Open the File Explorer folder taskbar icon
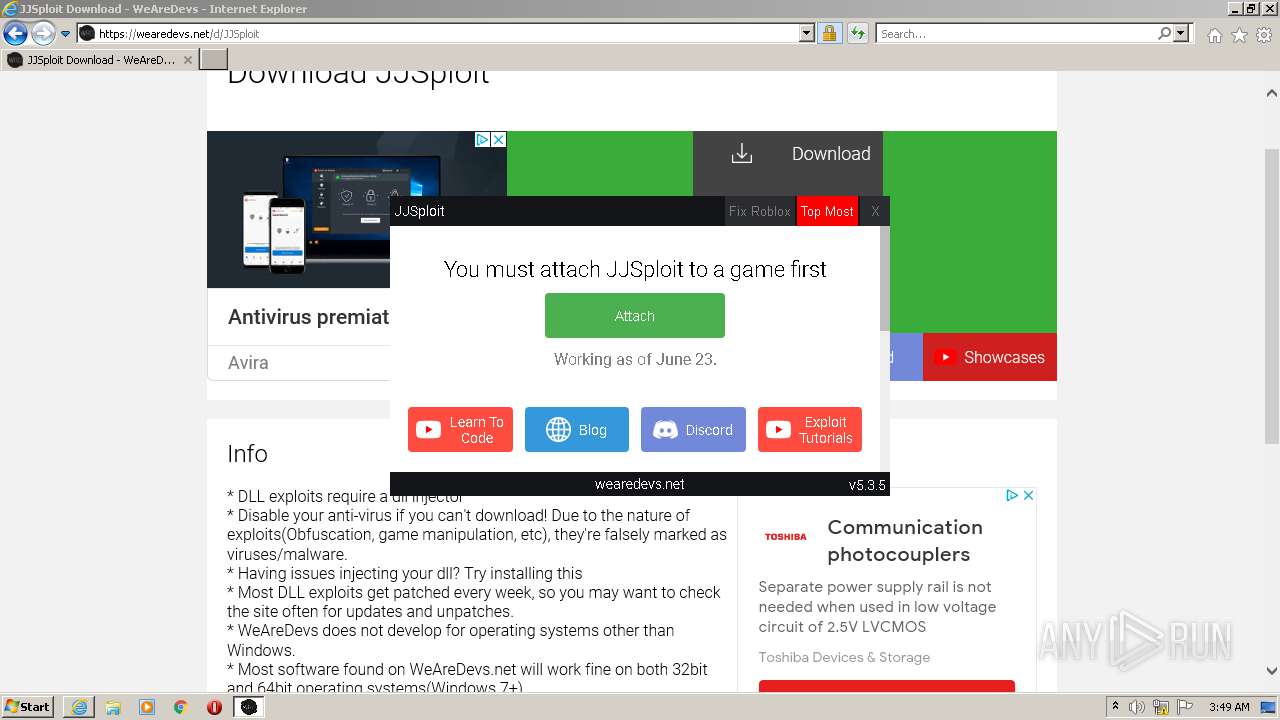This screenshot has width=1280, height=720. click(x=113, y=707)
